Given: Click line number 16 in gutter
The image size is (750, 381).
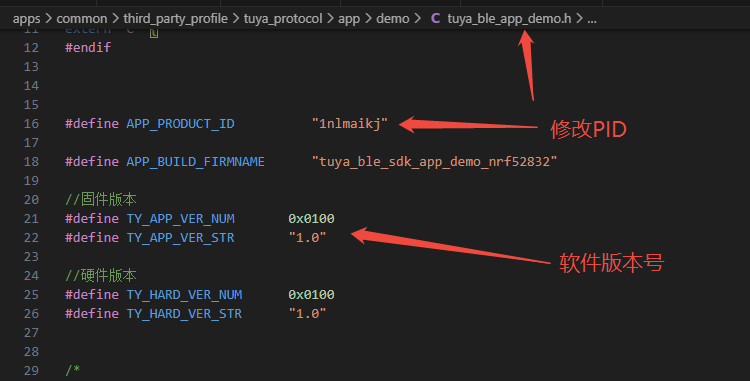Looking at the screenshot, I should coord(31,123).
